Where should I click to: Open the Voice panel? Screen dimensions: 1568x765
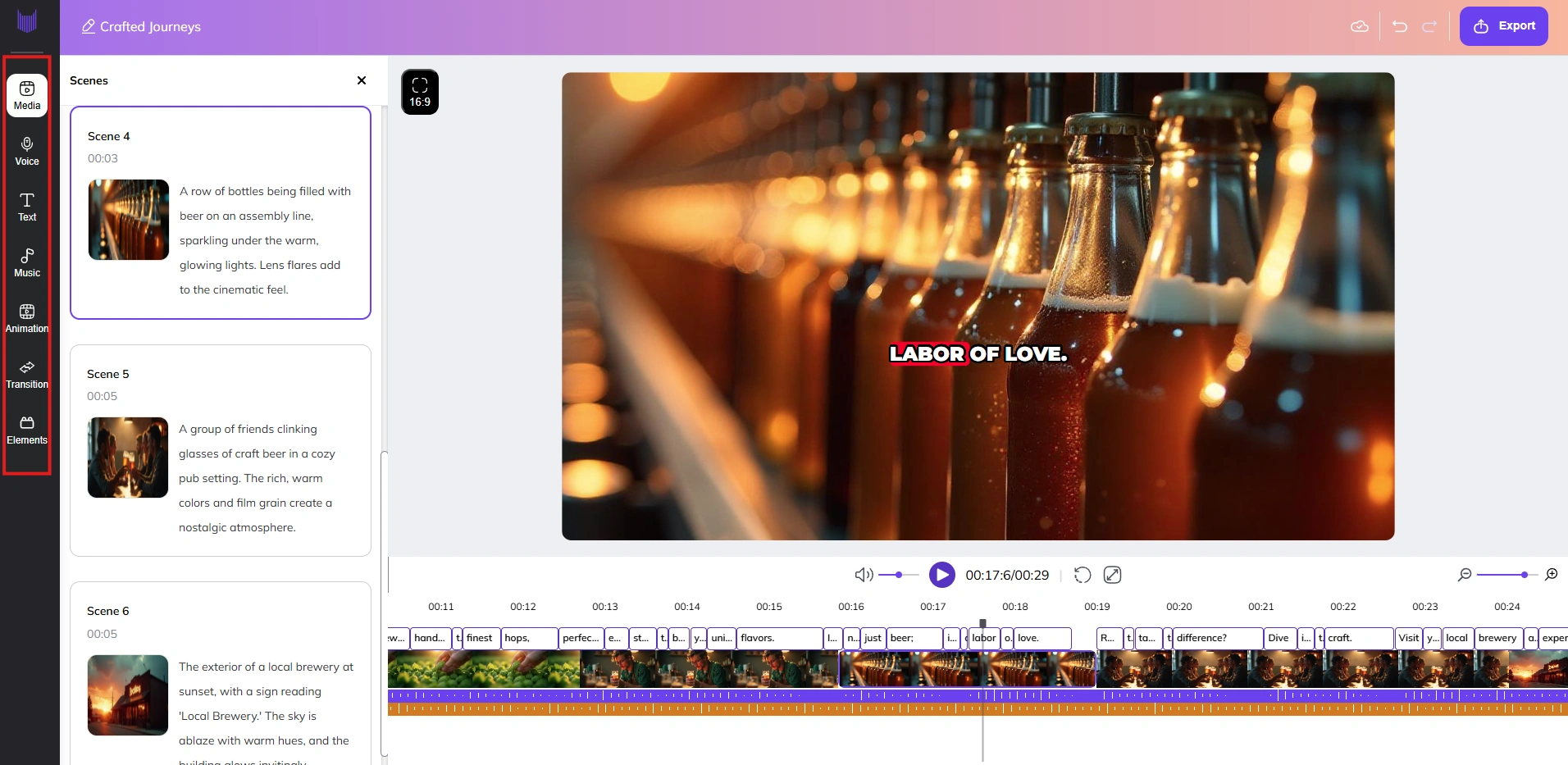point(27,152)
